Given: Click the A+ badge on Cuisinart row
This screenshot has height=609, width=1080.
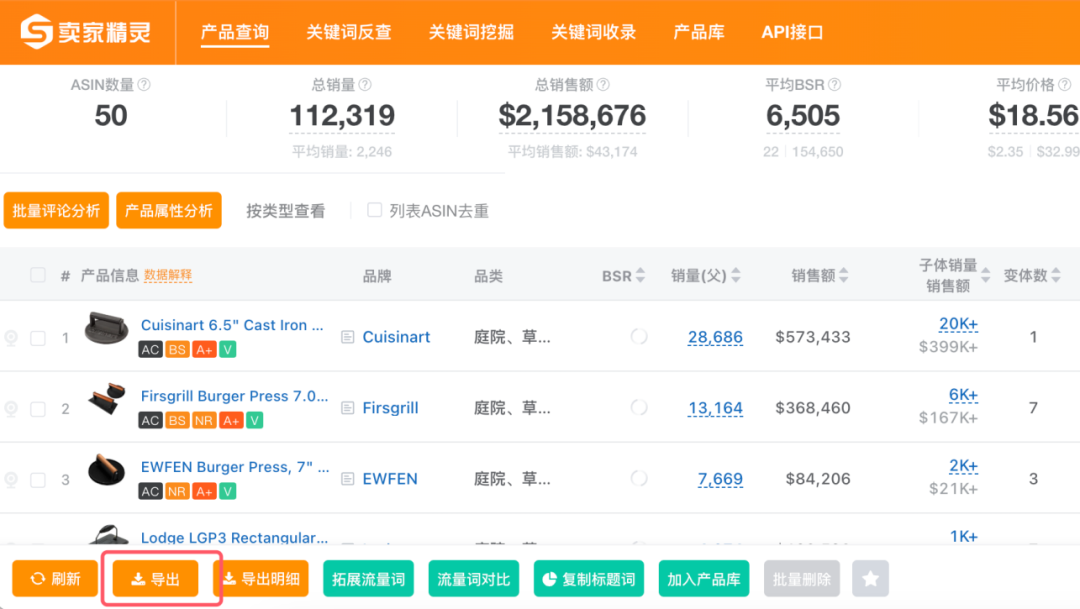Looking at the screenshot, I should (x=204, y=349).
